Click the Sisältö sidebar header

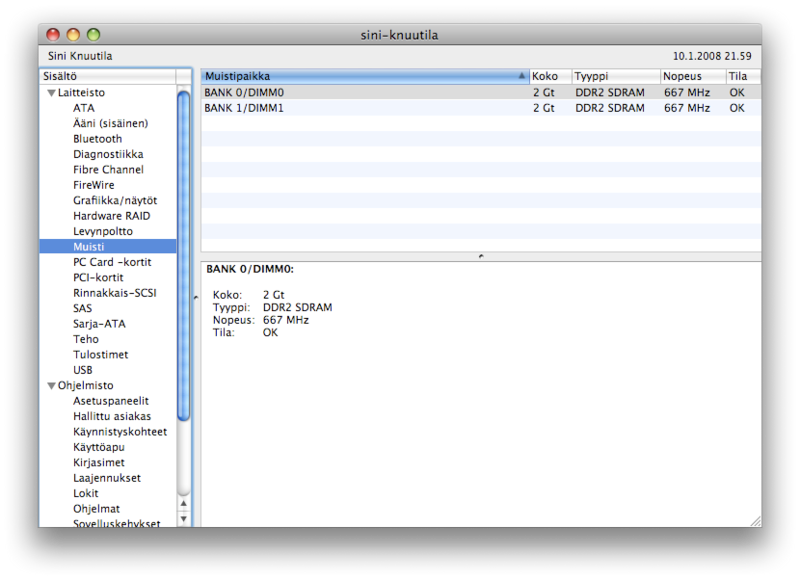point(108,77)
